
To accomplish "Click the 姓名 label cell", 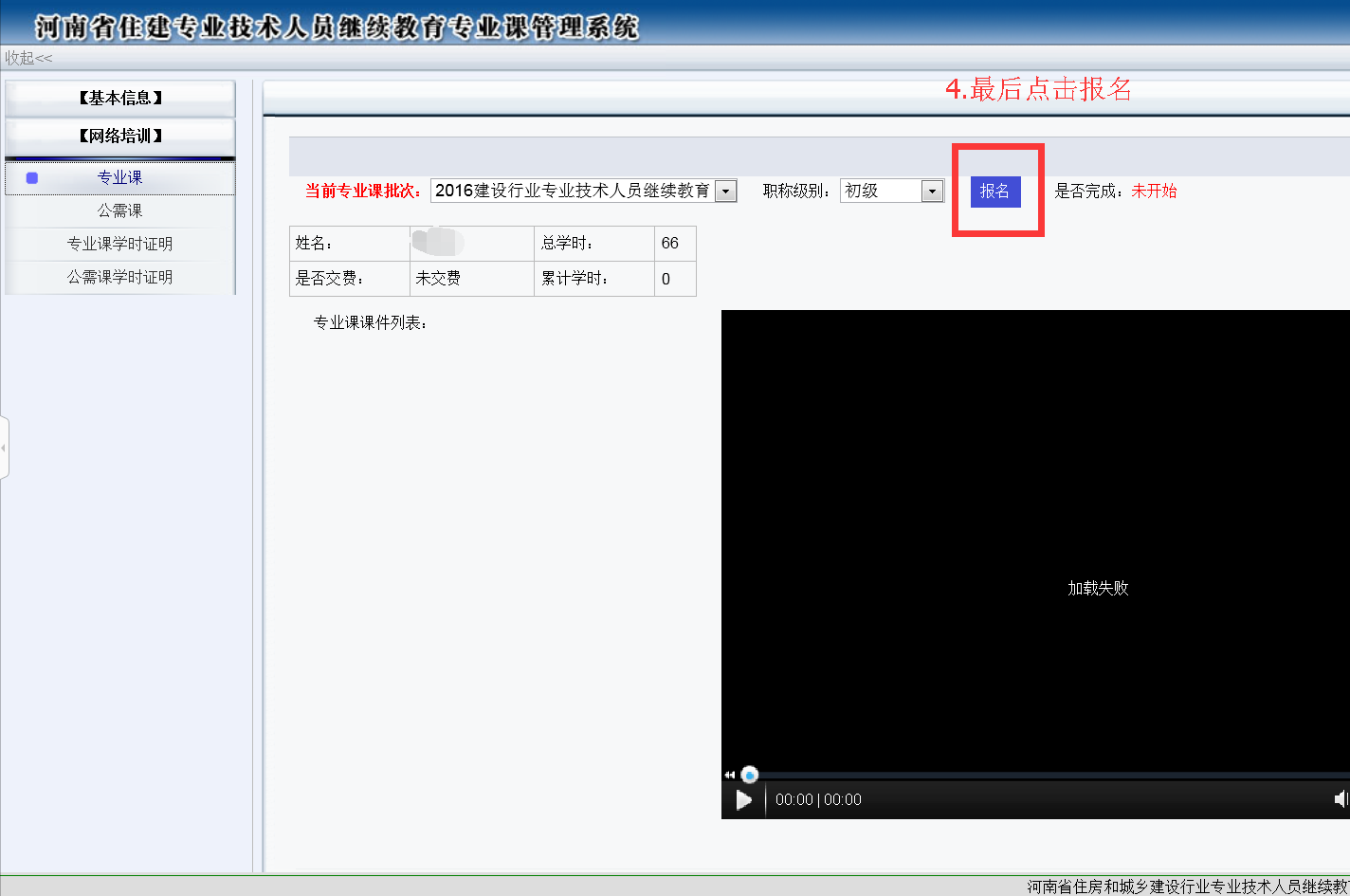I will pyautogui.click(x=350, y=244).
